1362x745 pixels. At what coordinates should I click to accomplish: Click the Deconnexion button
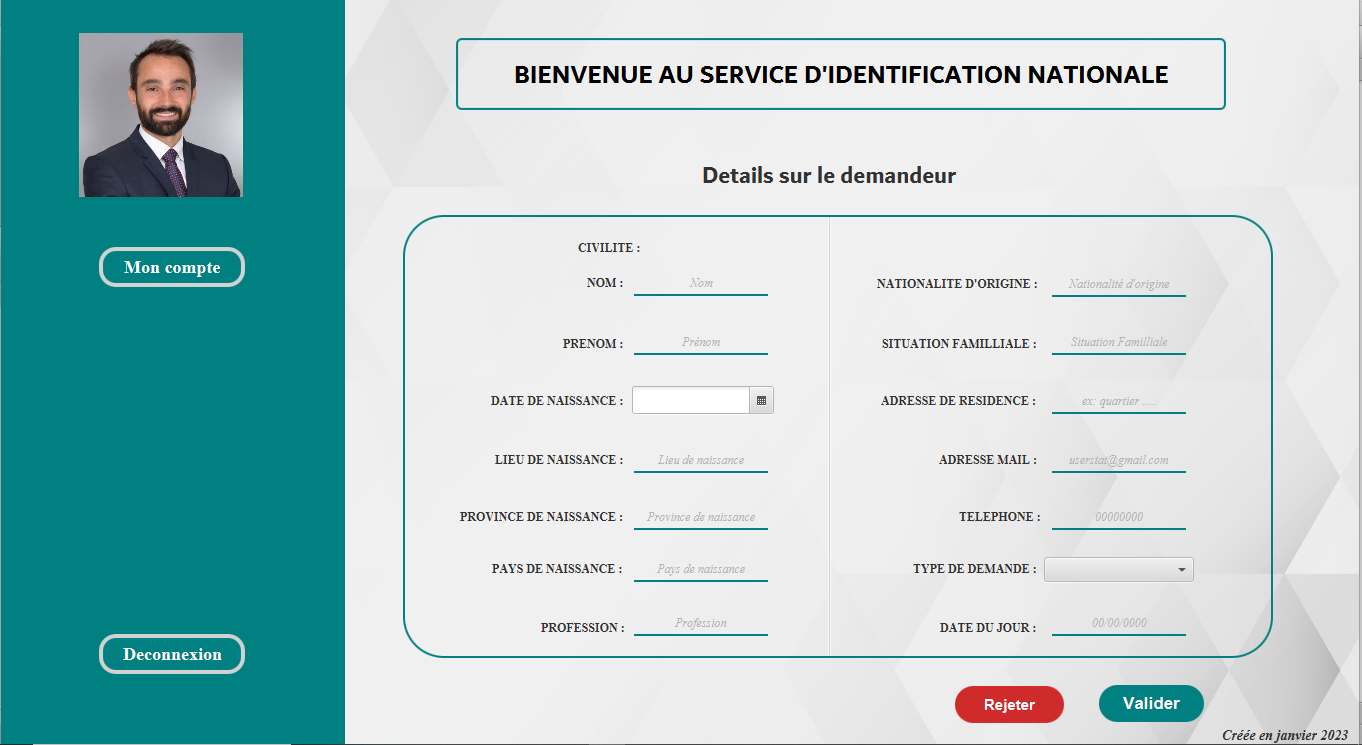171,653
